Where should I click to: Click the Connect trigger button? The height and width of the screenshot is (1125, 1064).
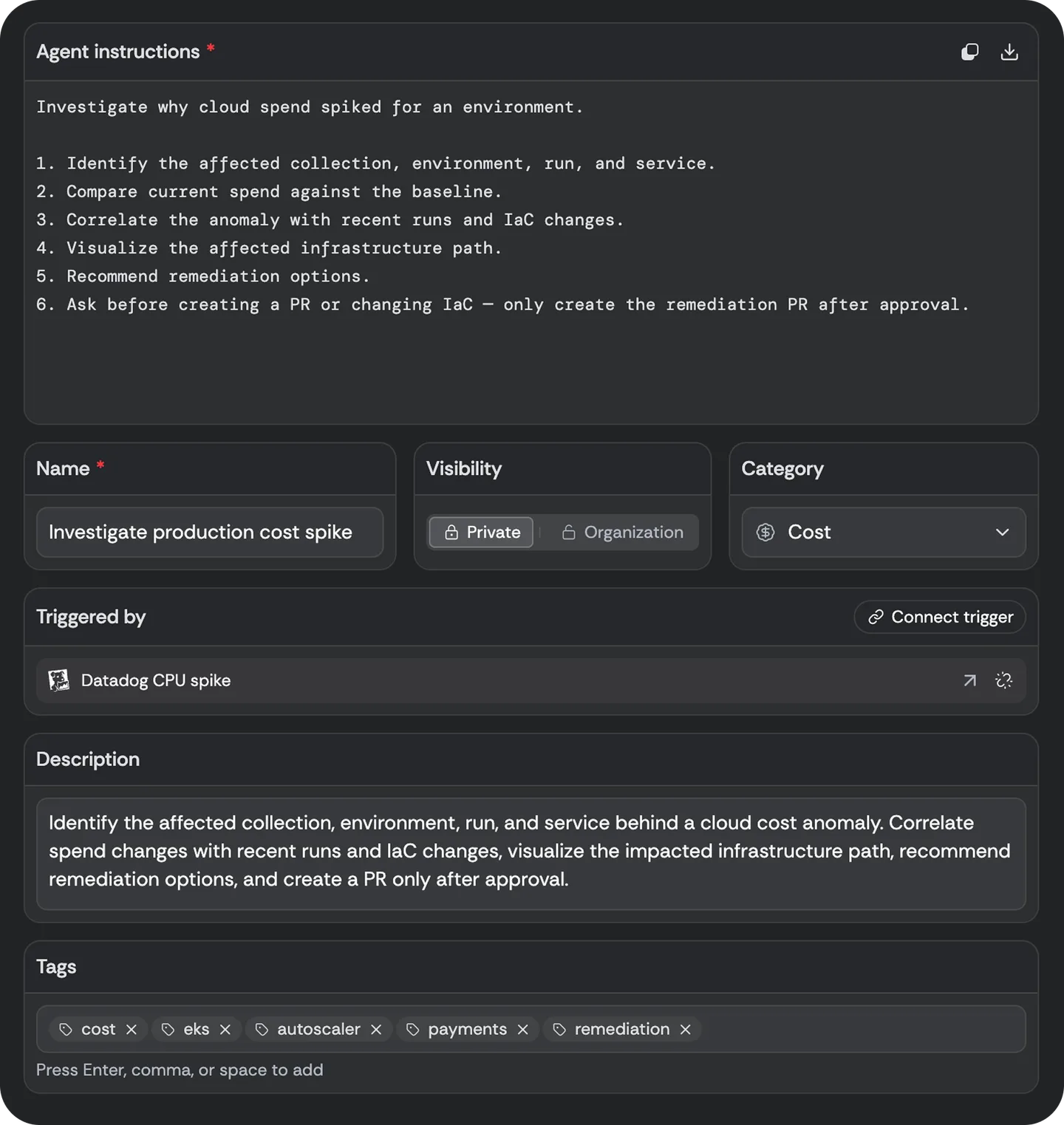pos(940,617)
